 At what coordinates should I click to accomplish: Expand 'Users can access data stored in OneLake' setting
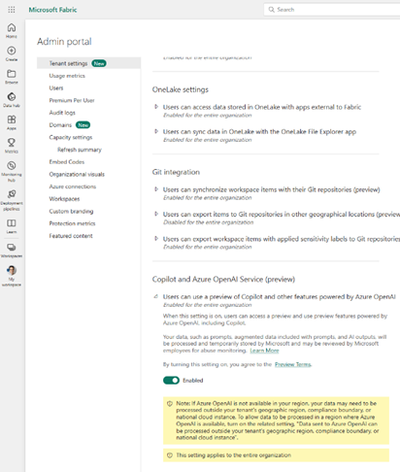point(156,107)
